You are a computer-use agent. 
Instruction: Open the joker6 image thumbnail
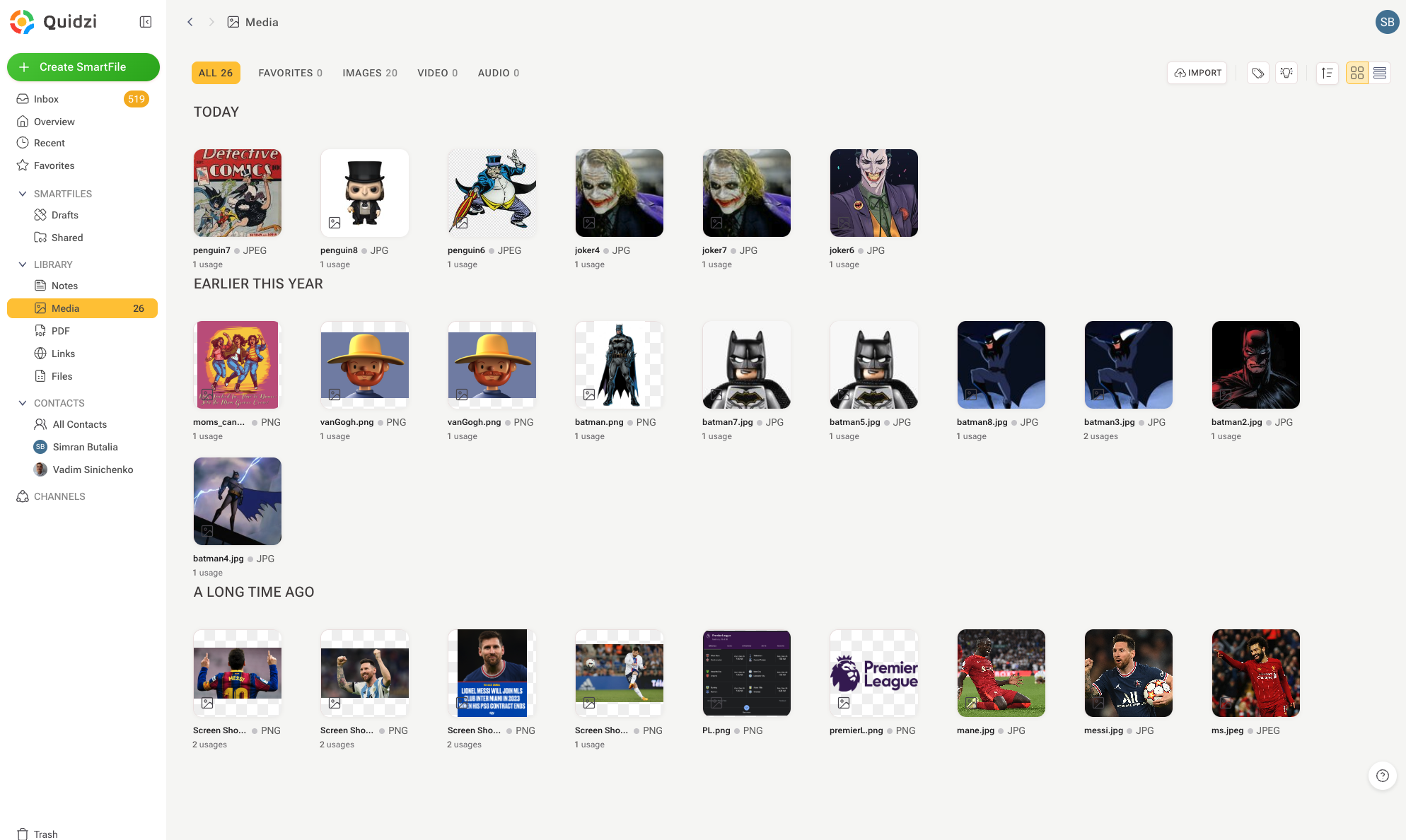tap(874, 193)
